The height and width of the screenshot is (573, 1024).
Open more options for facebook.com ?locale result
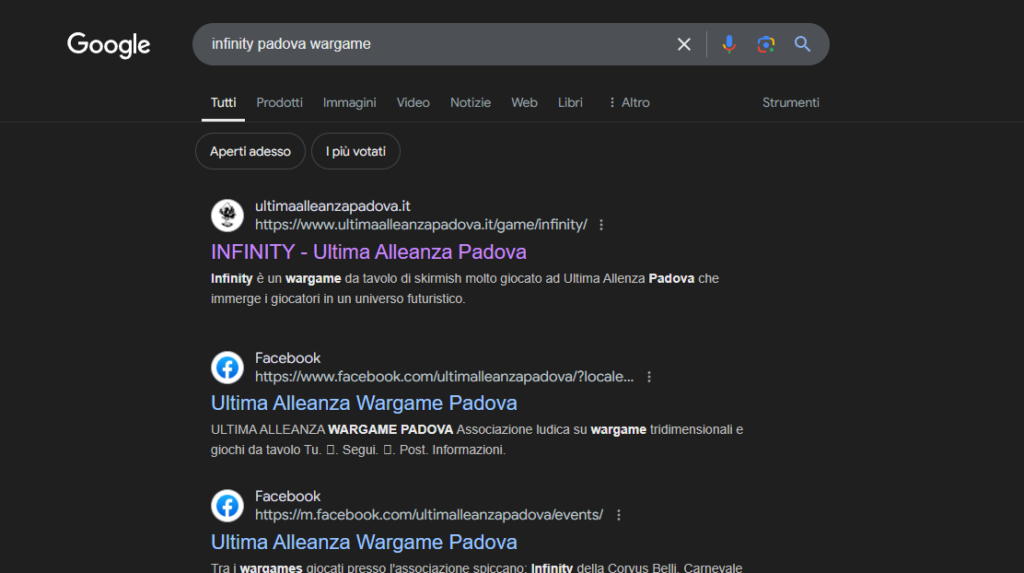tap(649, 377)
